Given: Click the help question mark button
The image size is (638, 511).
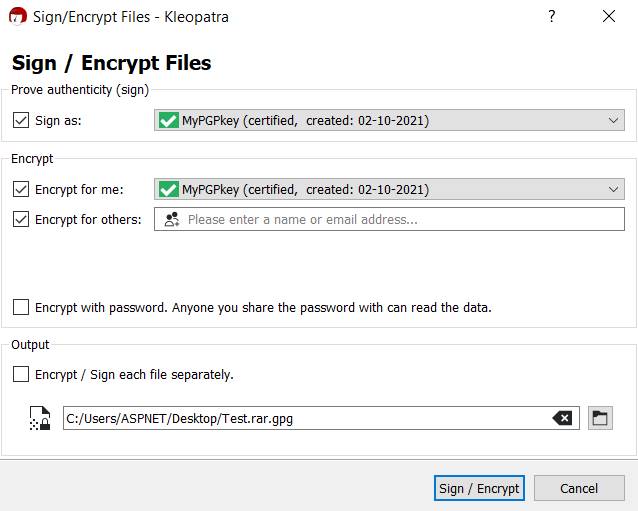Looking at the screenshot, I should pyautogui.click(x=551, y=16).
